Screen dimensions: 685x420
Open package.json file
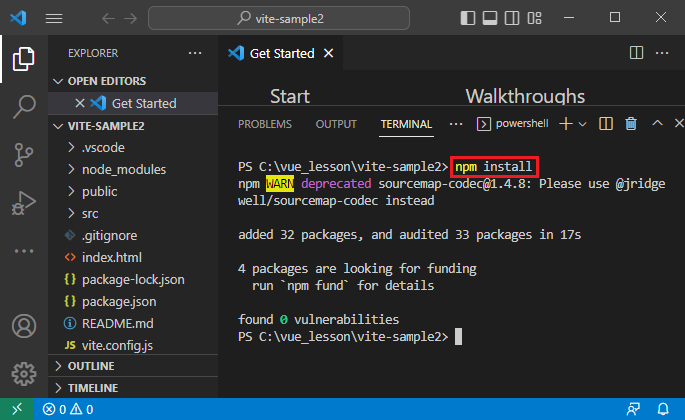pyautogui.click(x=133, y=302)
